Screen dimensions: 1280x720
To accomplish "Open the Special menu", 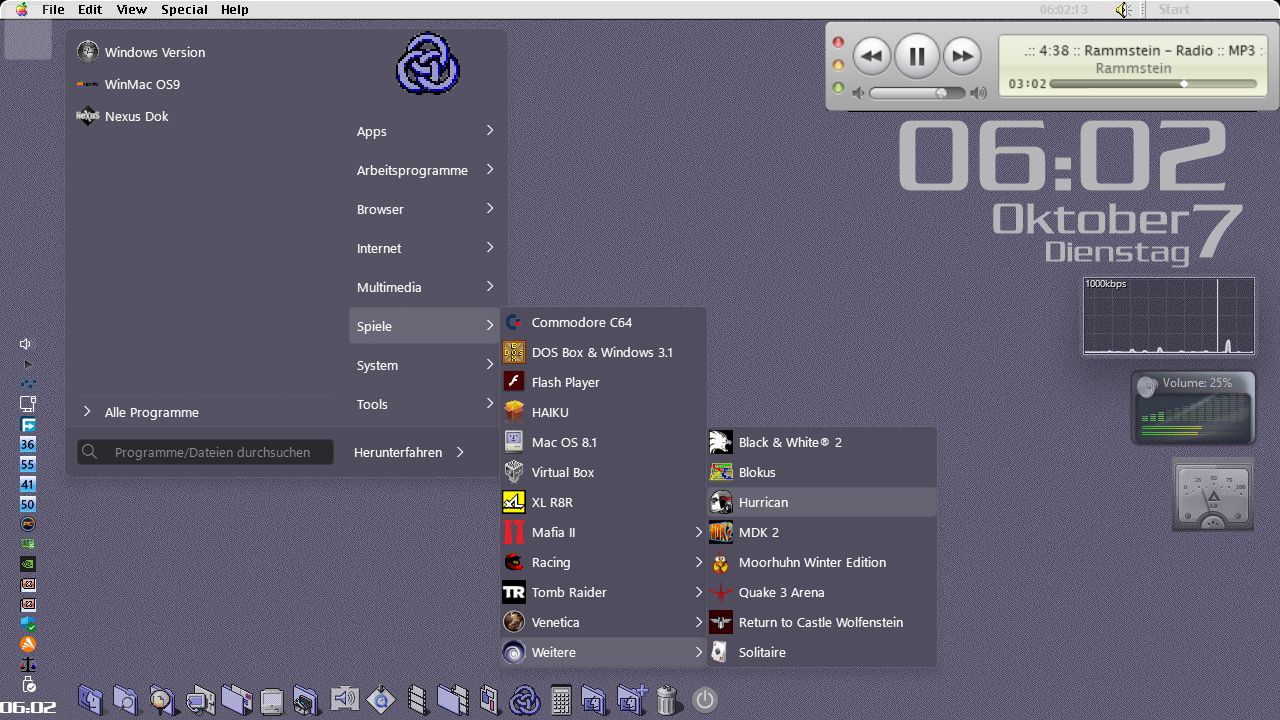I will tap(184, 9).
